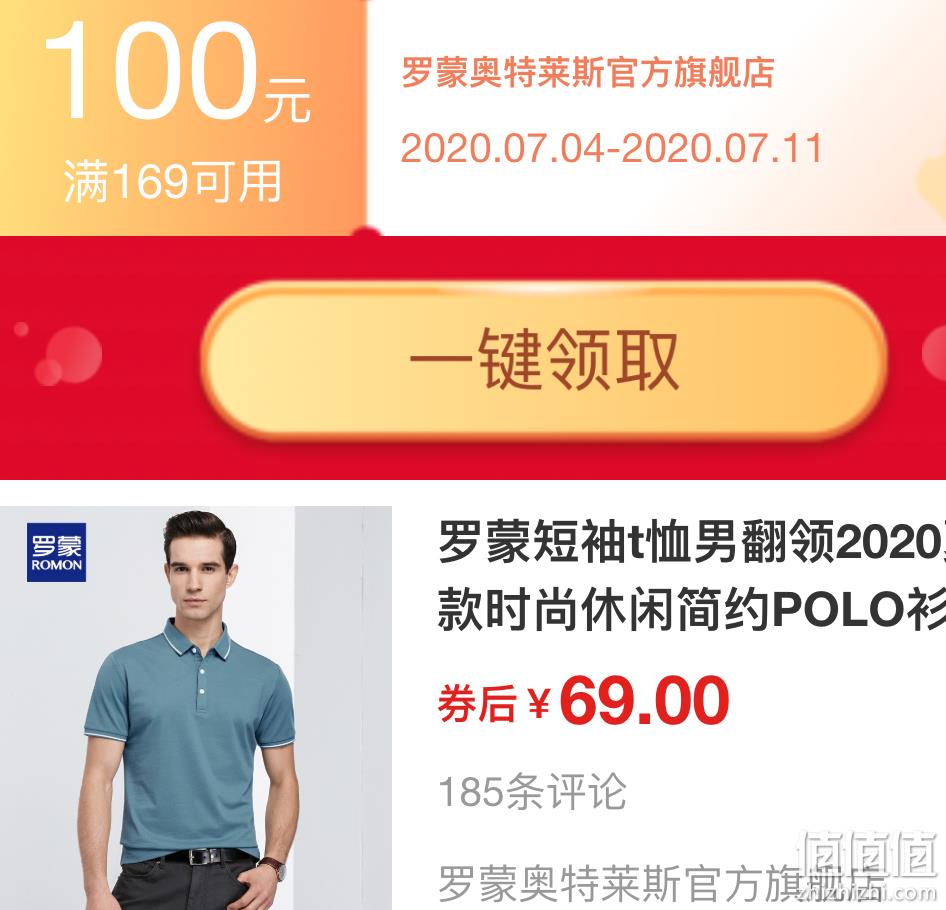Click the model's belt in product photo
Viewport: 946px width, 910px height.
coord(204,856)
